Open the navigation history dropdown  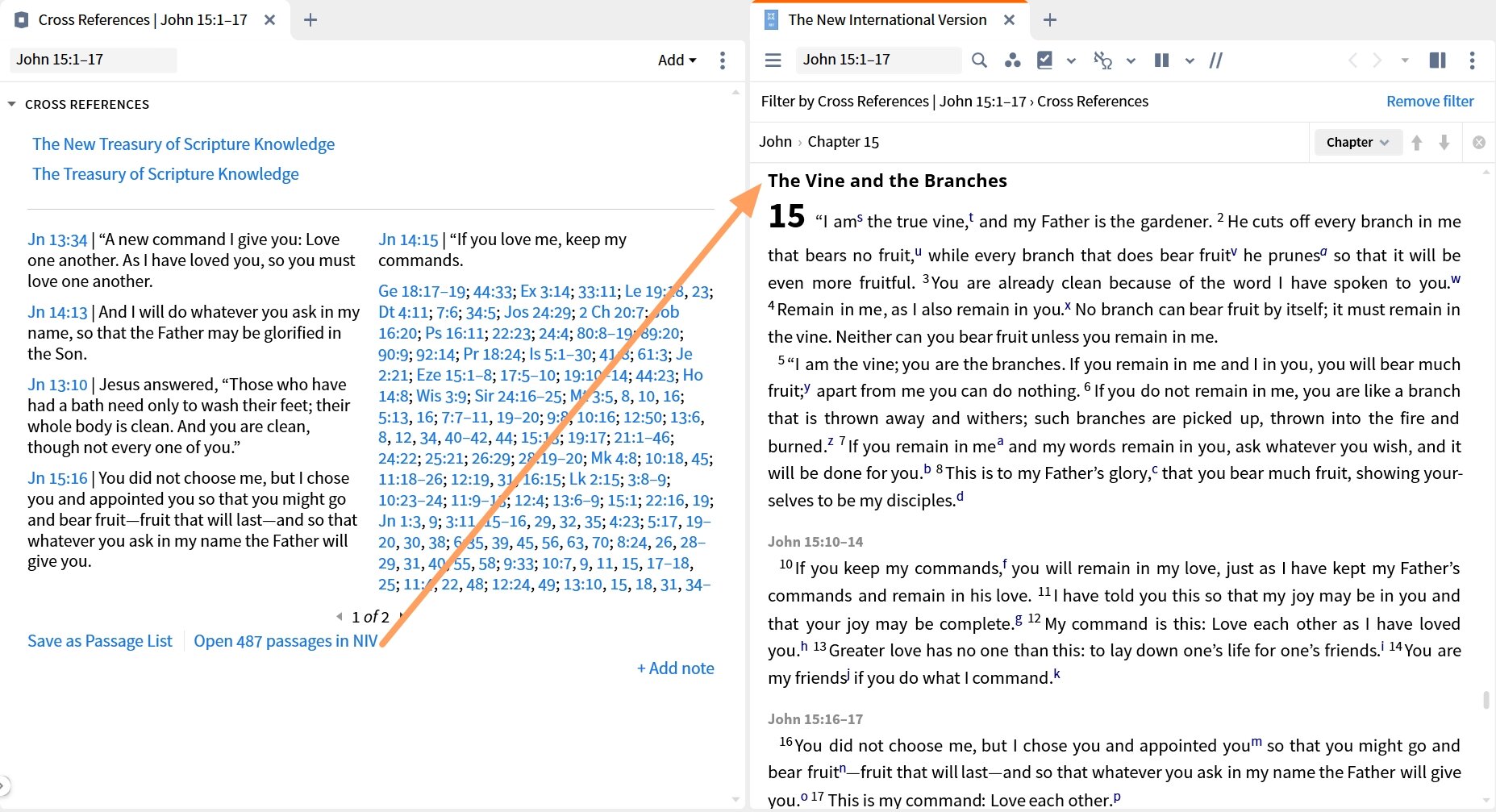pyautogui.click(x=1405, y=60)
